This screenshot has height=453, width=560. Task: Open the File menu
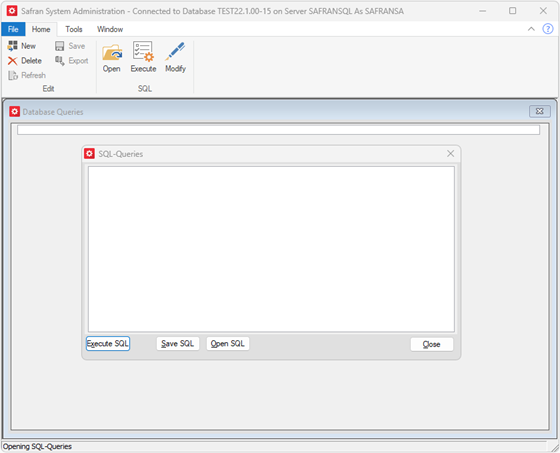(13, 29)
